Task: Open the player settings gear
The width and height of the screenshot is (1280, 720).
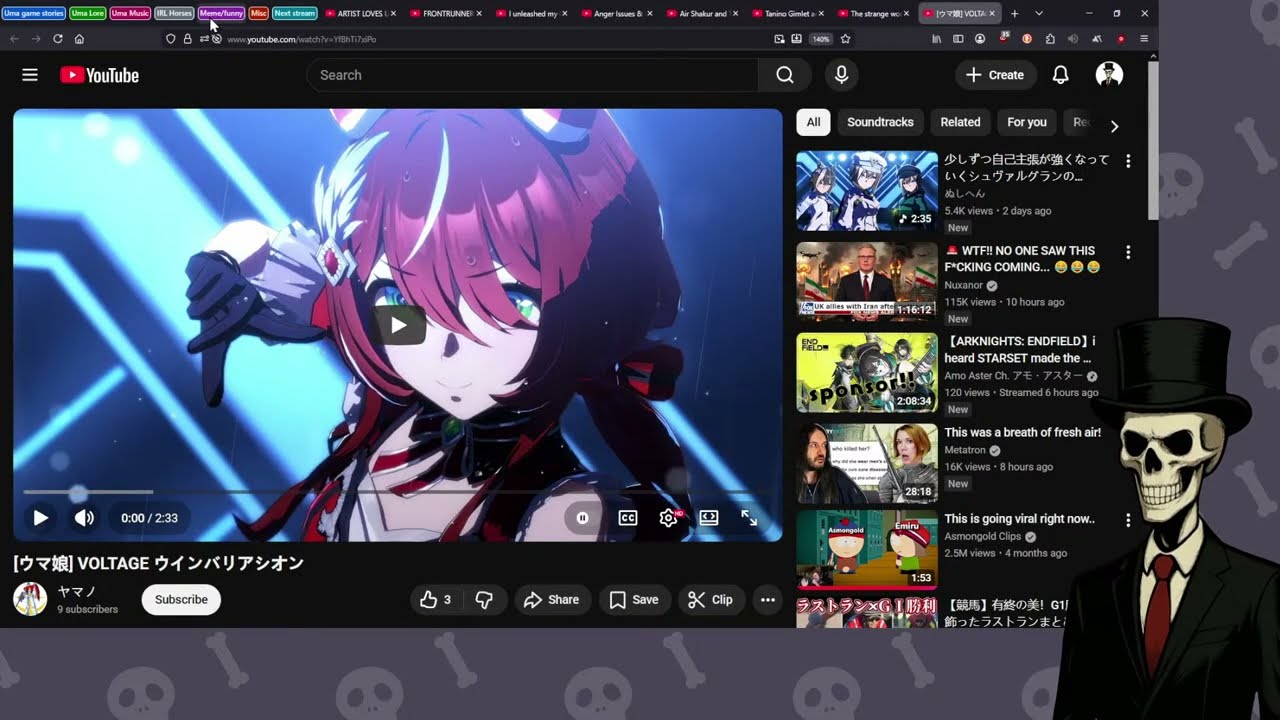Action: tap(669, 518)
